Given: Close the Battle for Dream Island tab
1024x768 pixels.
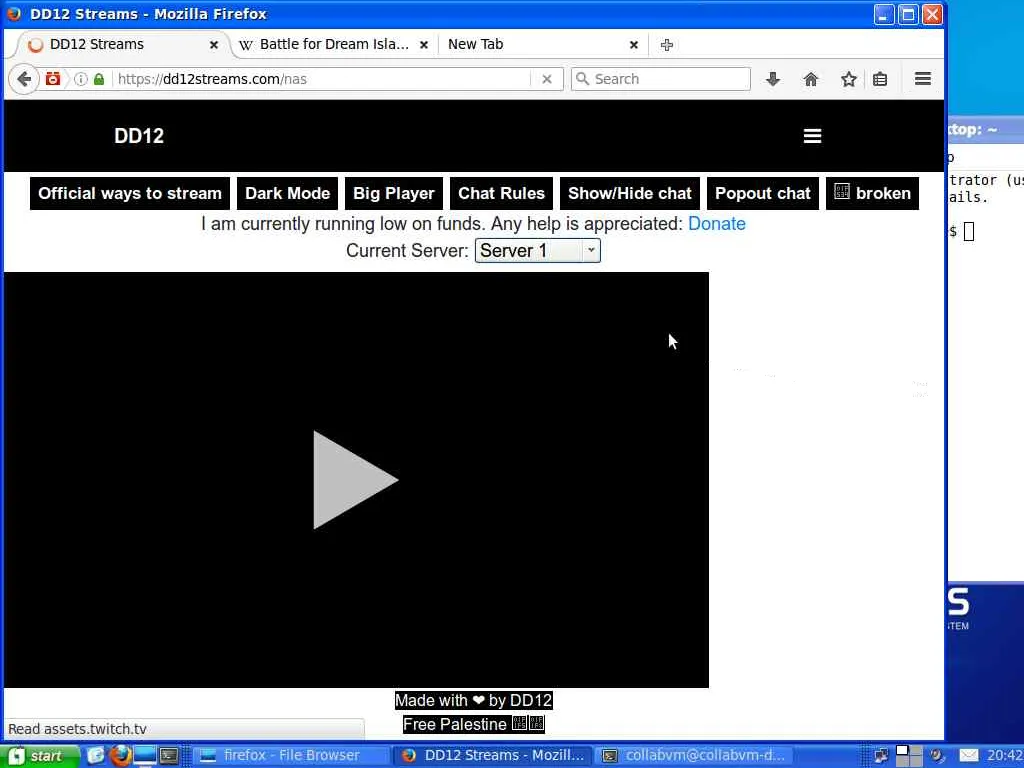Looking at the screenshot, I should [424, 44].
